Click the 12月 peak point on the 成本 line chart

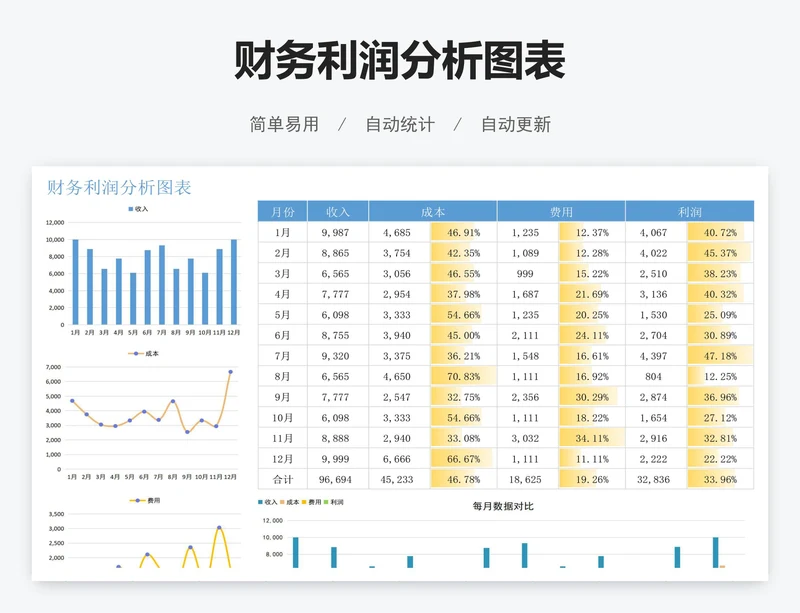(231, 372)
